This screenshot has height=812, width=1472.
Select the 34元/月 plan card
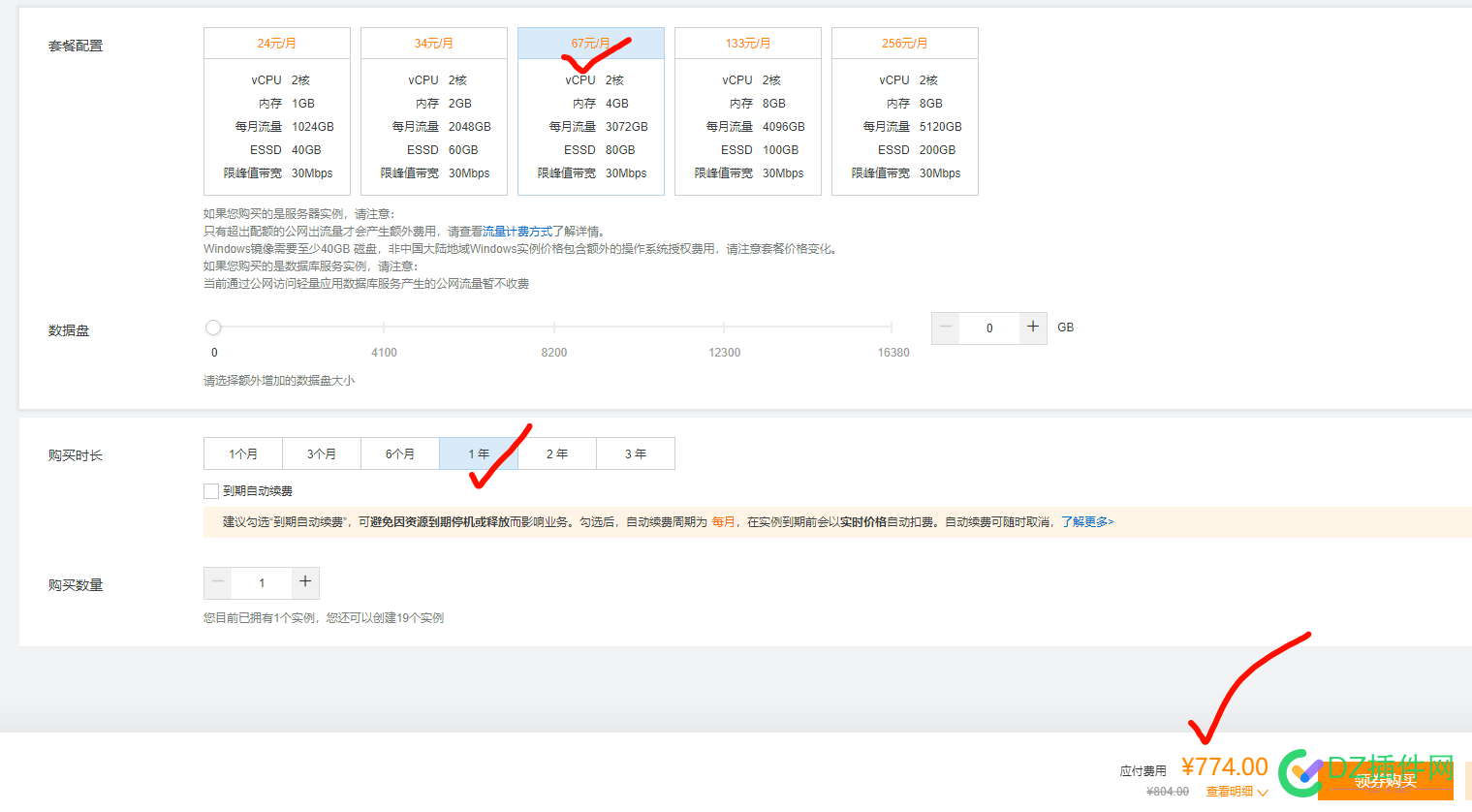(434, 111)
